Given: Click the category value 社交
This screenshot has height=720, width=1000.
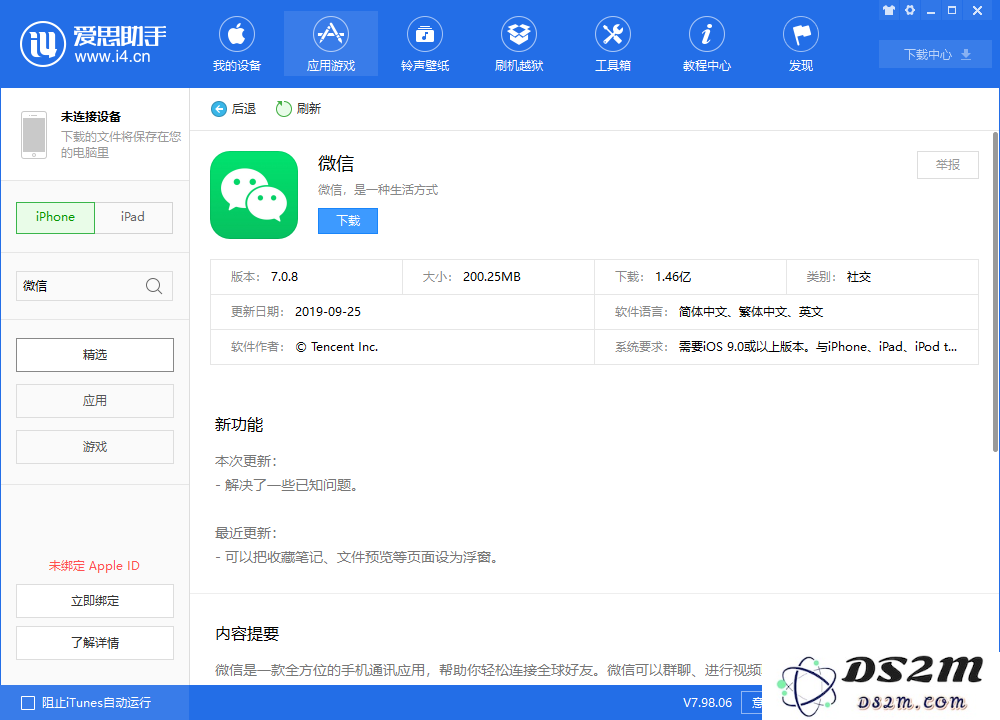Looking at the screenshot, I should click(x=858, y=277).
